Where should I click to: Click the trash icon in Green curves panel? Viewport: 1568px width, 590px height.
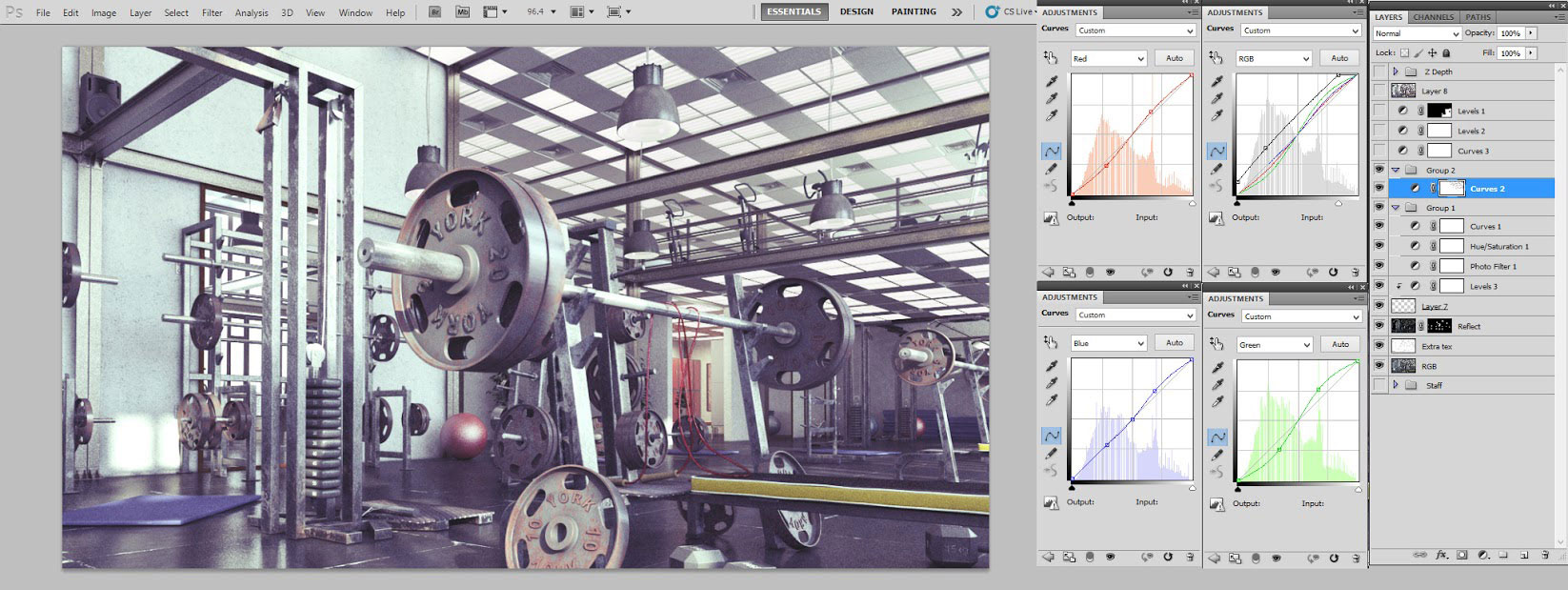tap(1354, 558)
